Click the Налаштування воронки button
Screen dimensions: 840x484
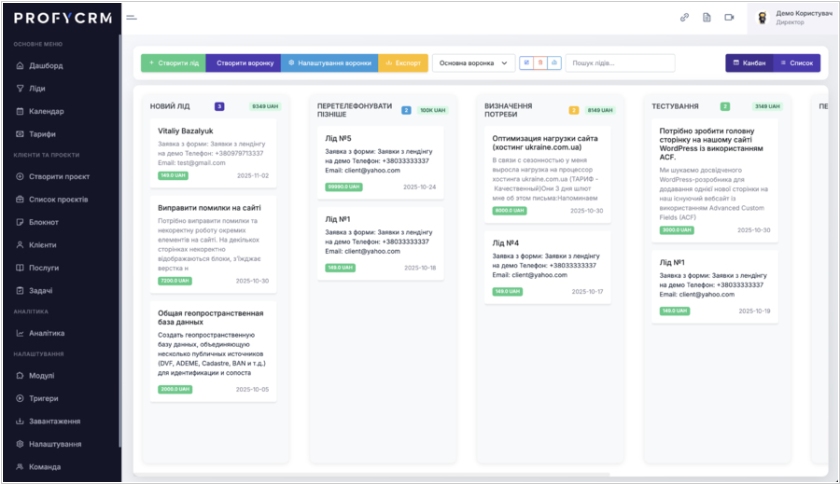point(329,62)
